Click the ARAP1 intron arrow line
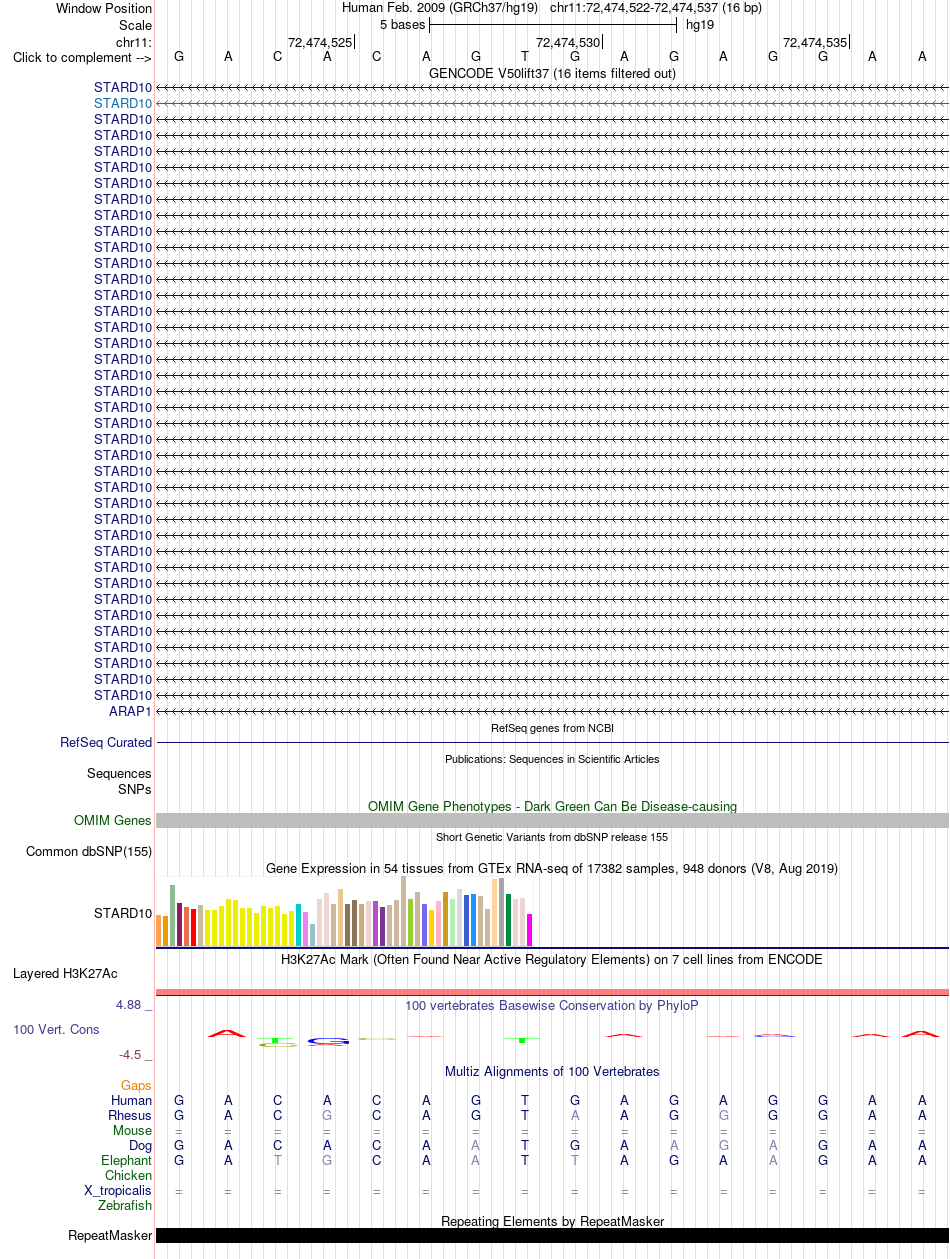The image size is (950, 1259). pyautogui.click(x=552, y=711)
